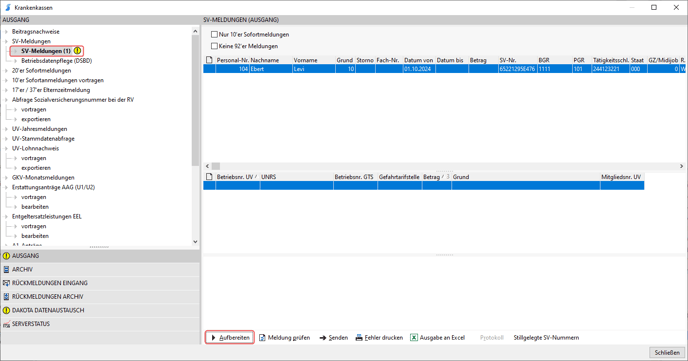Image resolution: width=688 pixels, height=361 pixels.
Task: Select Betriebsdatenpflege (DSBD) tree item
Action: click(57, 61)
